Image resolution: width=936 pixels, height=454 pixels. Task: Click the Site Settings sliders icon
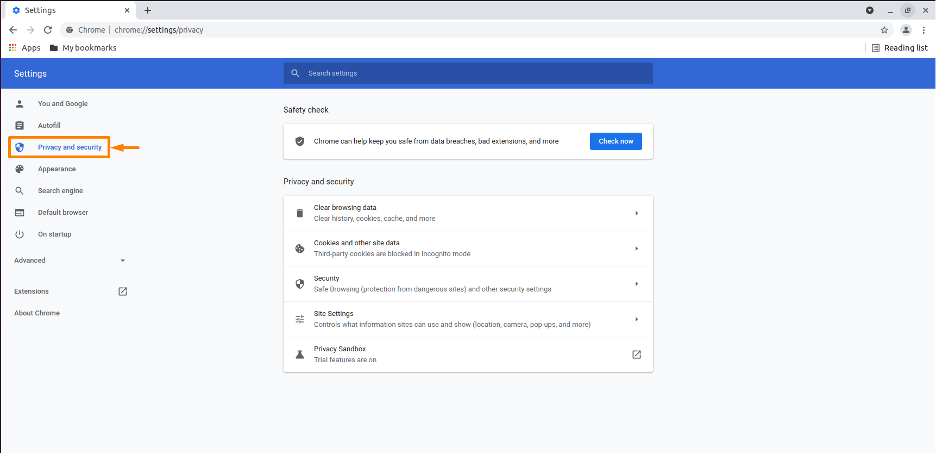(x=300, y=319)
